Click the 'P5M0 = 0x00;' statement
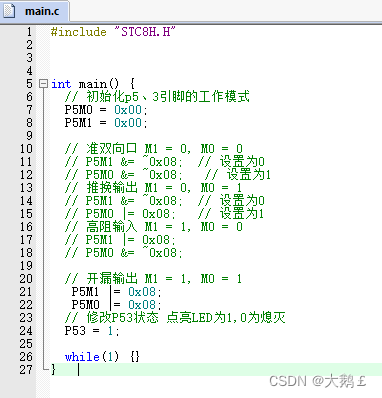 pos(106,110)
